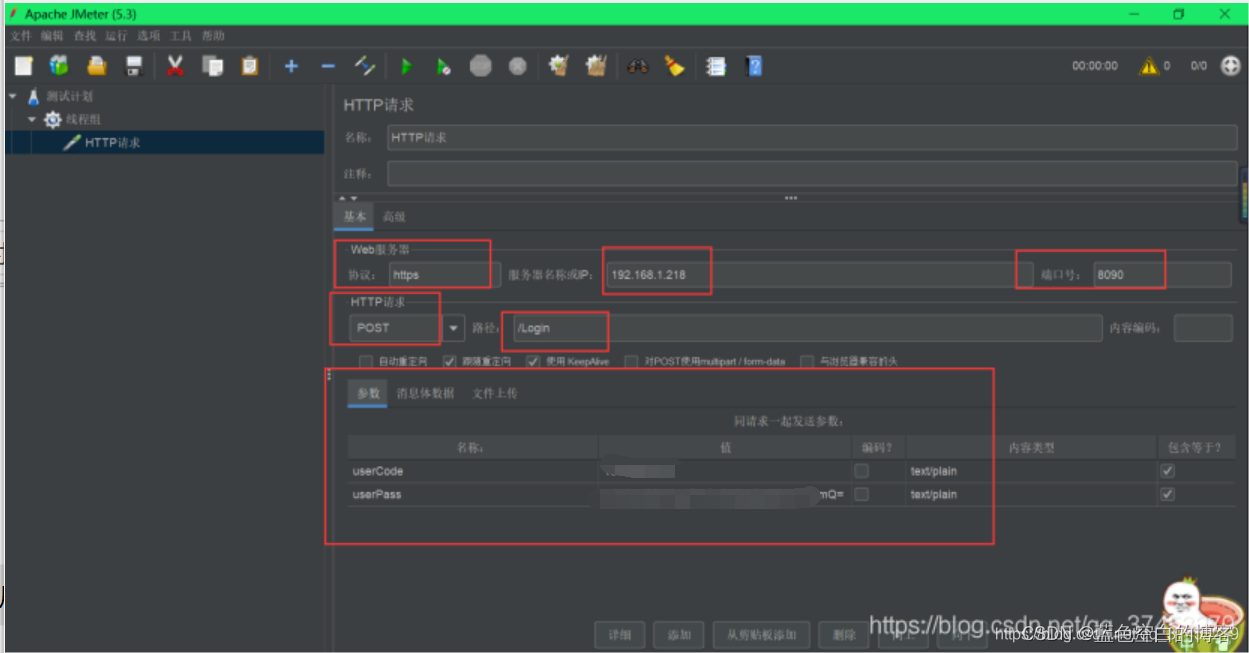1249x653 pixels.
Task: Click the gear icon of 线程组
Action: click(x=53, y=119)
